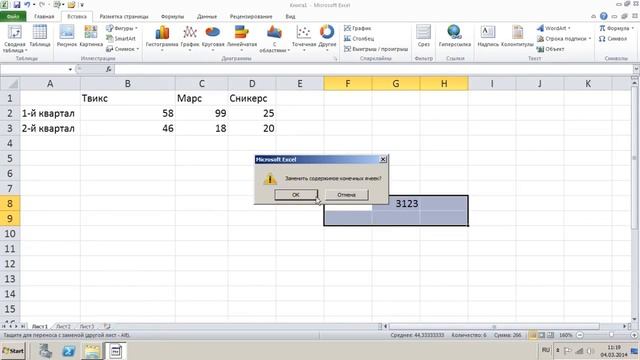The height and width of the screenshot is (360, 640).
Task: Insert a График sparkline
Action: tap(358, 28)
